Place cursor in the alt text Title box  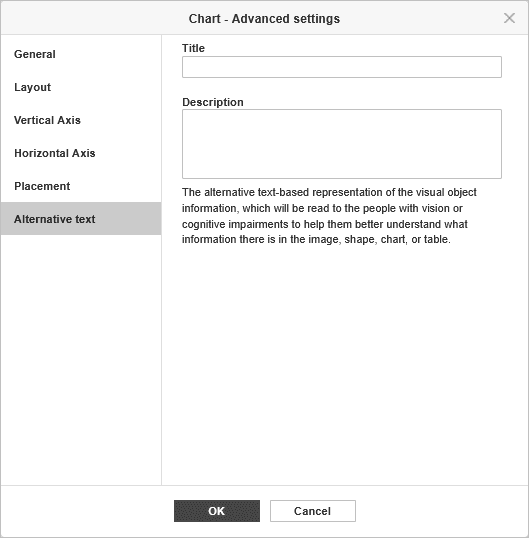(x=342, y=67)
